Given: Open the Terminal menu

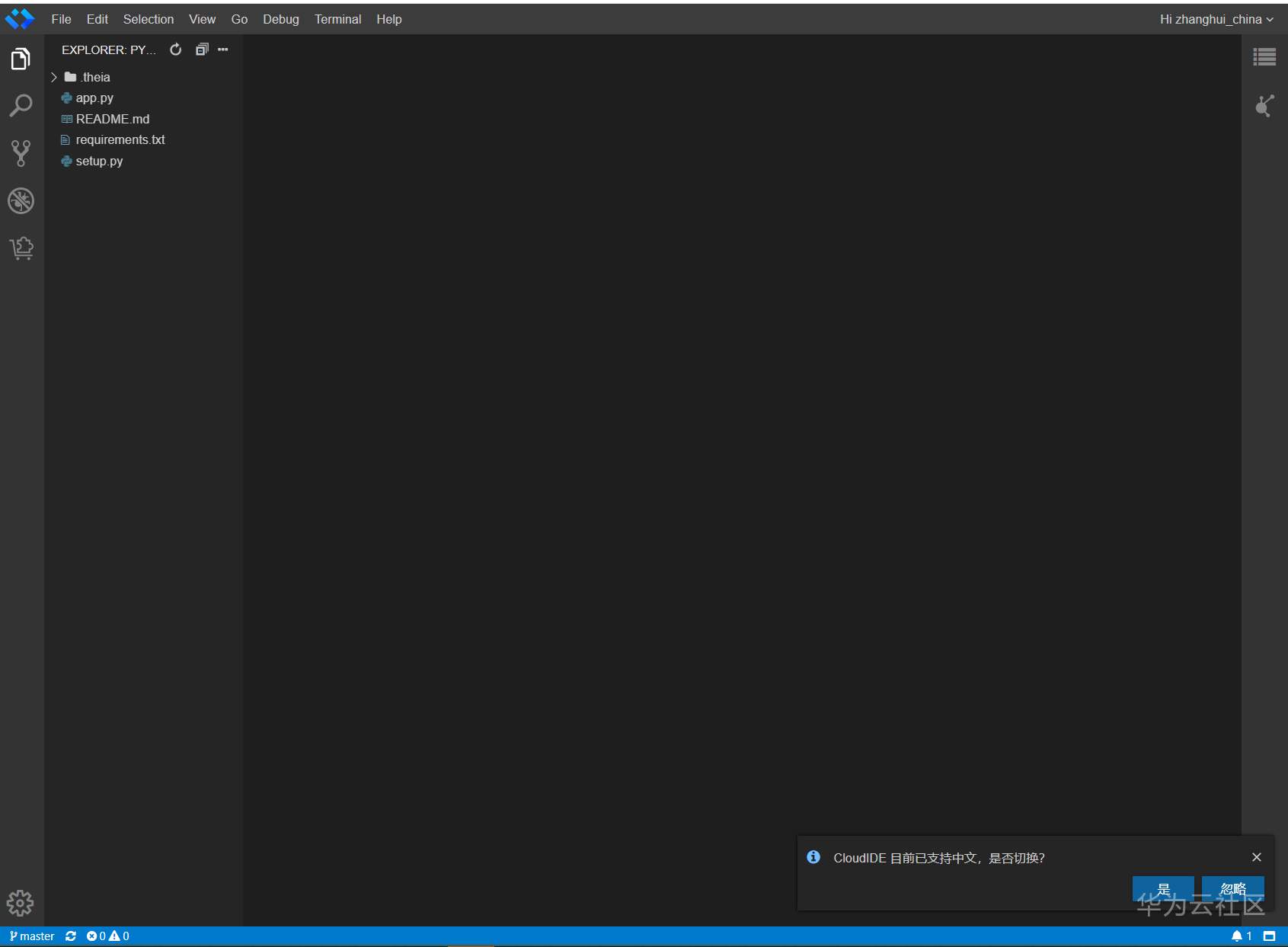Looking at the screenshot, I should (x=338, y=19).
